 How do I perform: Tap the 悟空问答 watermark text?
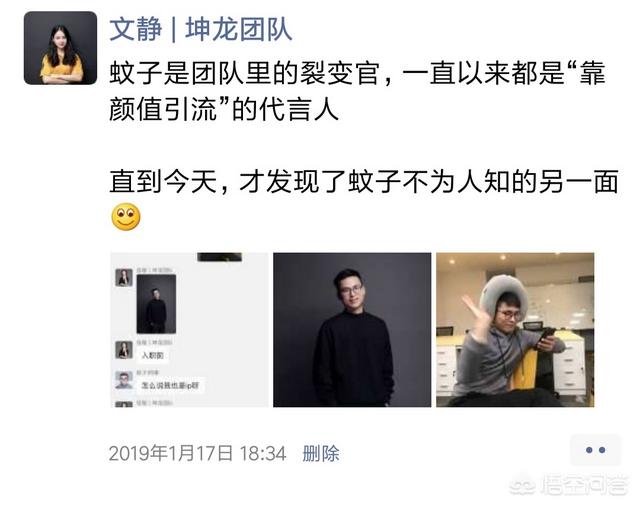click(x=584, y=486)
